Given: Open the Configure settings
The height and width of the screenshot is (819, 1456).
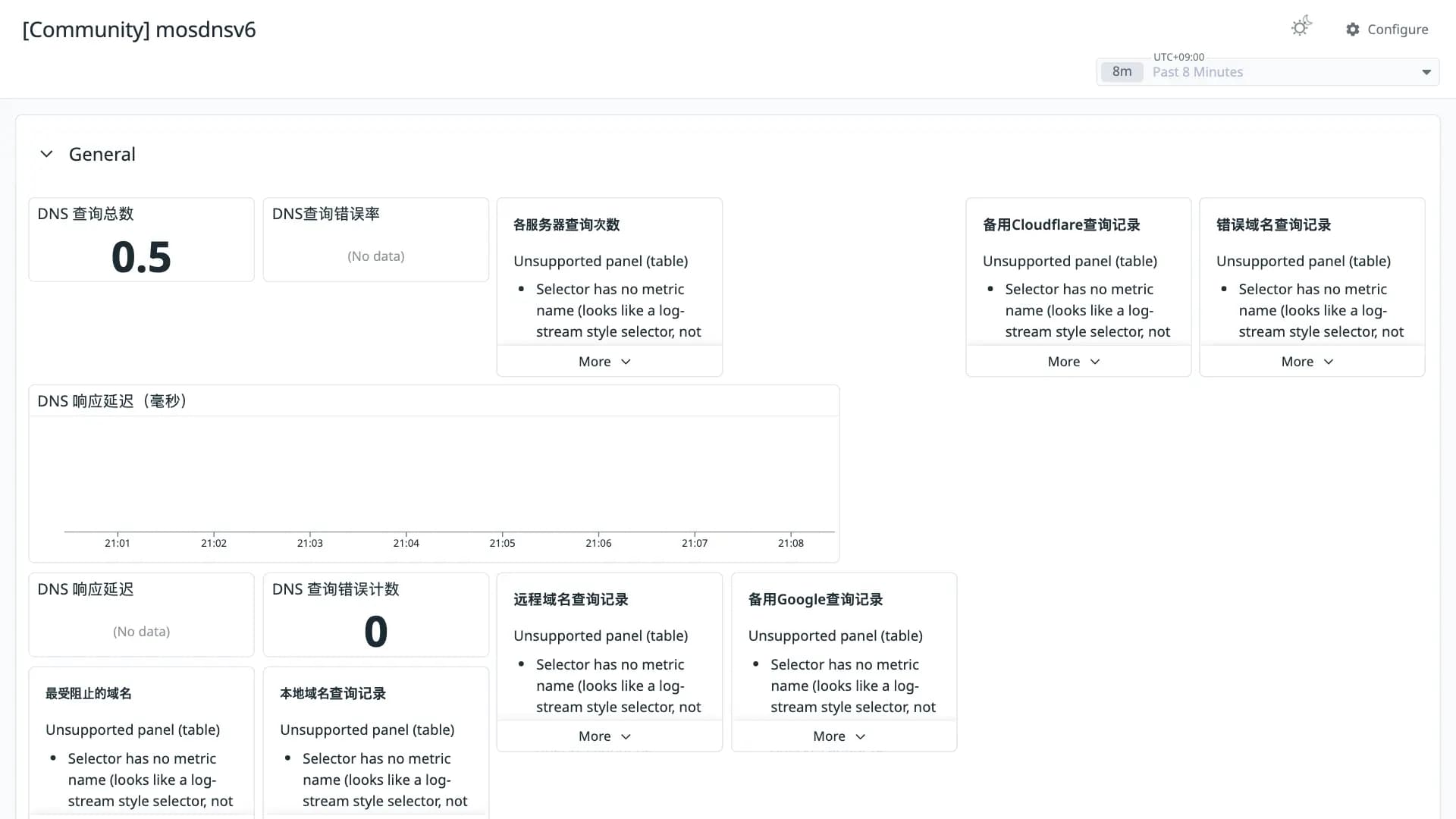Looking at the screenshot, I should pyautogui.click(x=1387, y=29).
